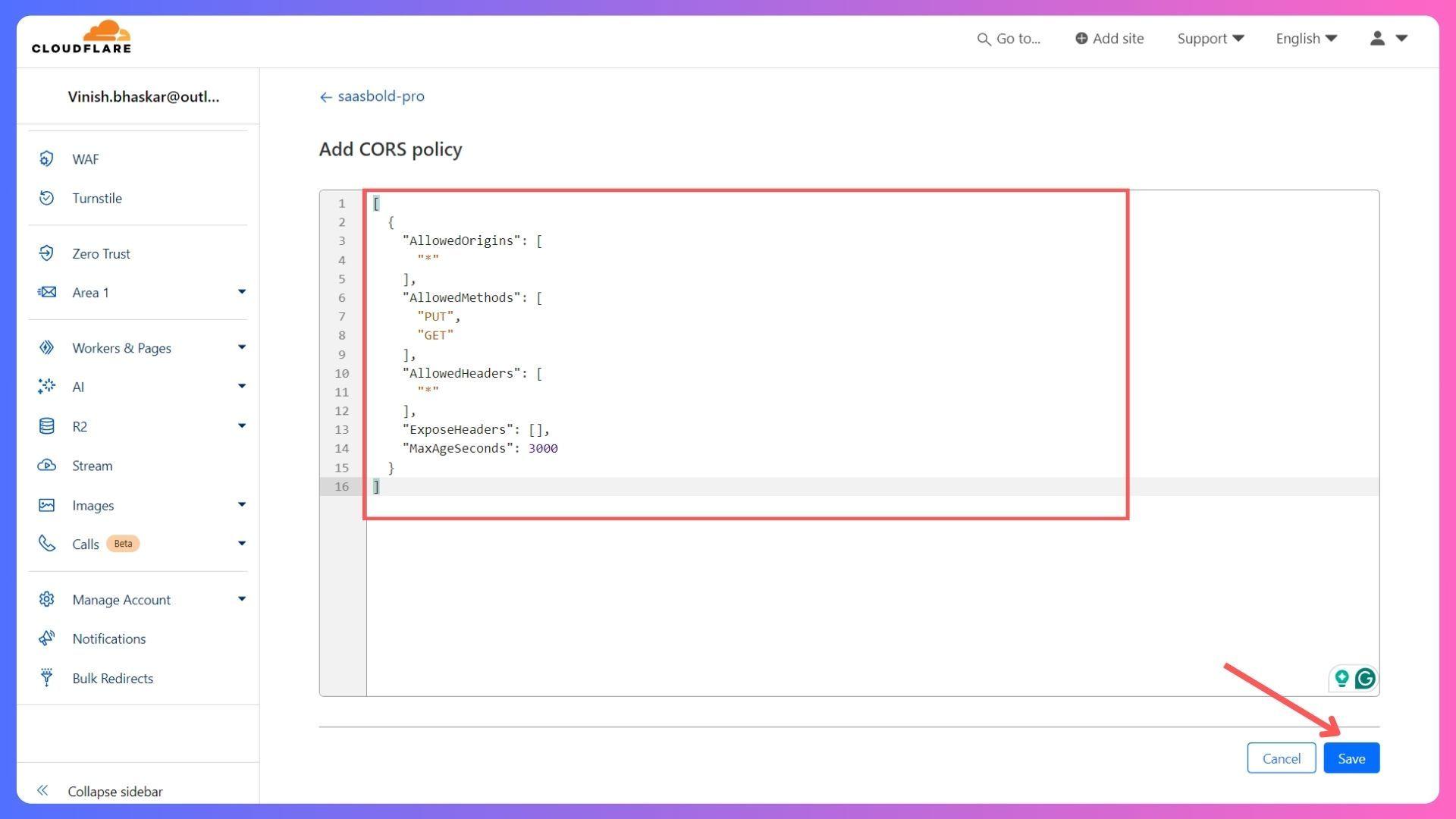Image resolution: width=1456 pixels, height=819 pixels.
Task: Click the R2 storage icon in sidebar
Action: (x=47, y=426)
